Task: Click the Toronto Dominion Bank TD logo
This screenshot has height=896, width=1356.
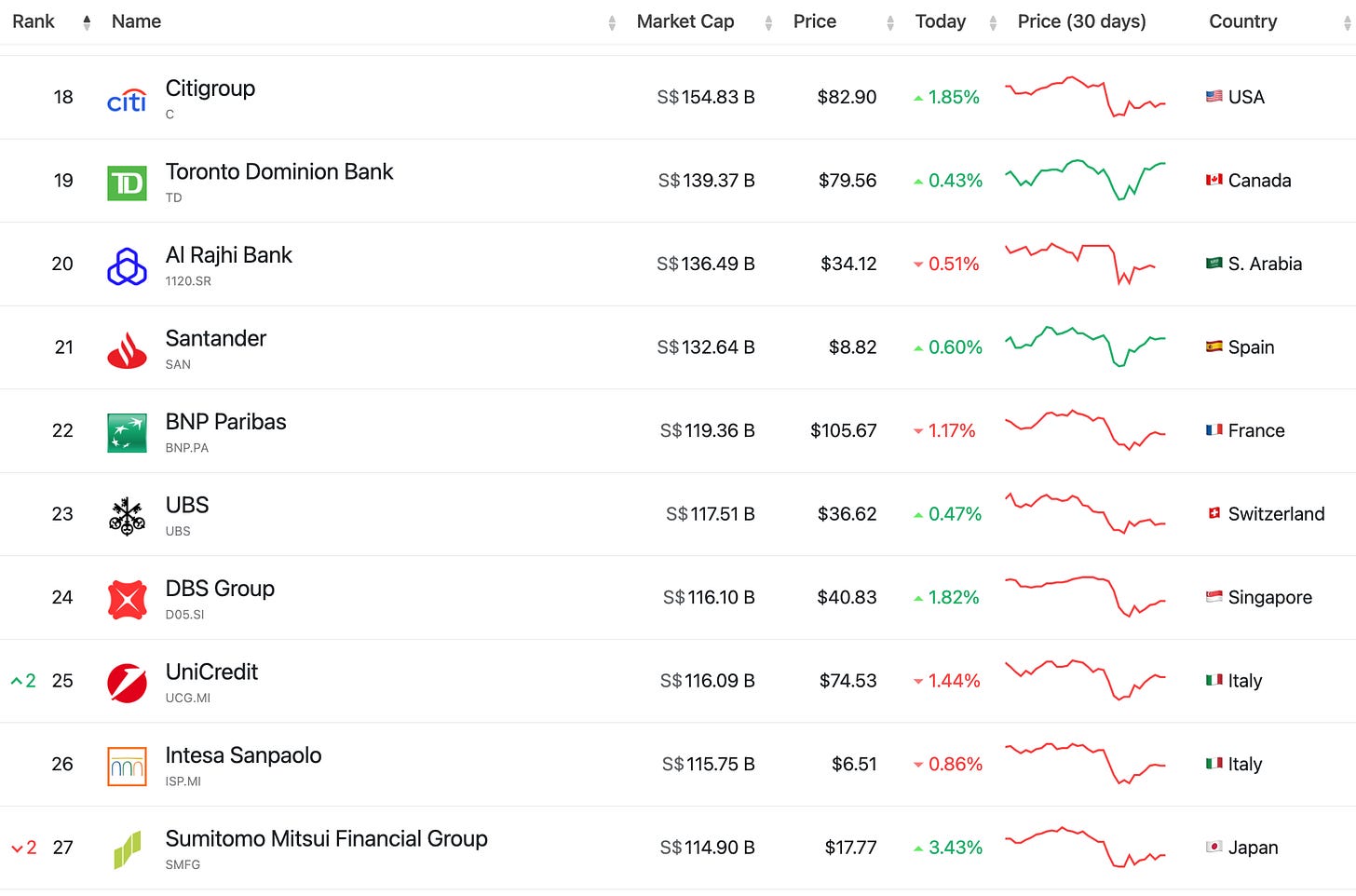Action: pos(127,183)
